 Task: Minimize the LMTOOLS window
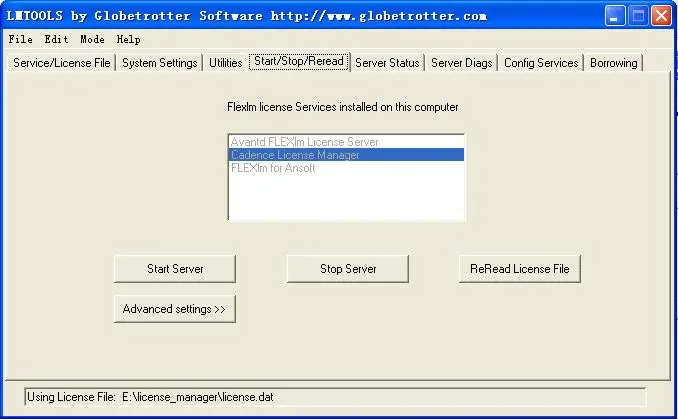pos(614,16)
